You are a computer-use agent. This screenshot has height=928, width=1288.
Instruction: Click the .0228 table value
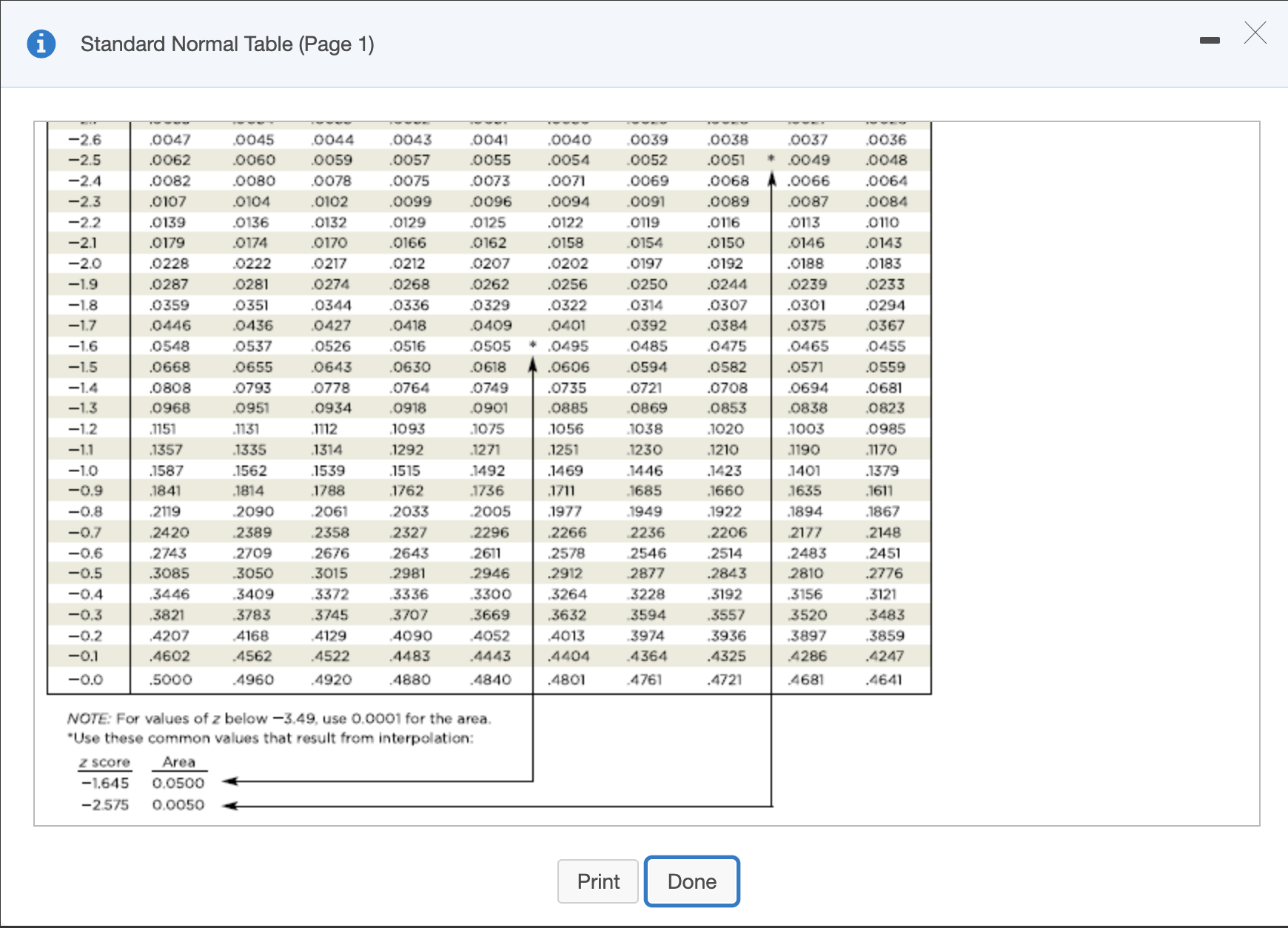click(x=170, y=263)
